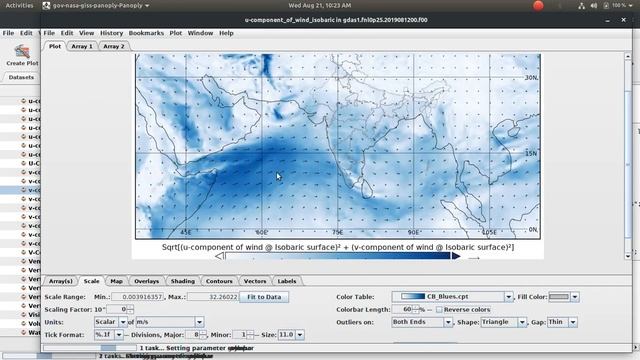Click the Panoply app icon in top bar
The width and height of the screenshot is (640, 360).
click(x=47, y=6)
